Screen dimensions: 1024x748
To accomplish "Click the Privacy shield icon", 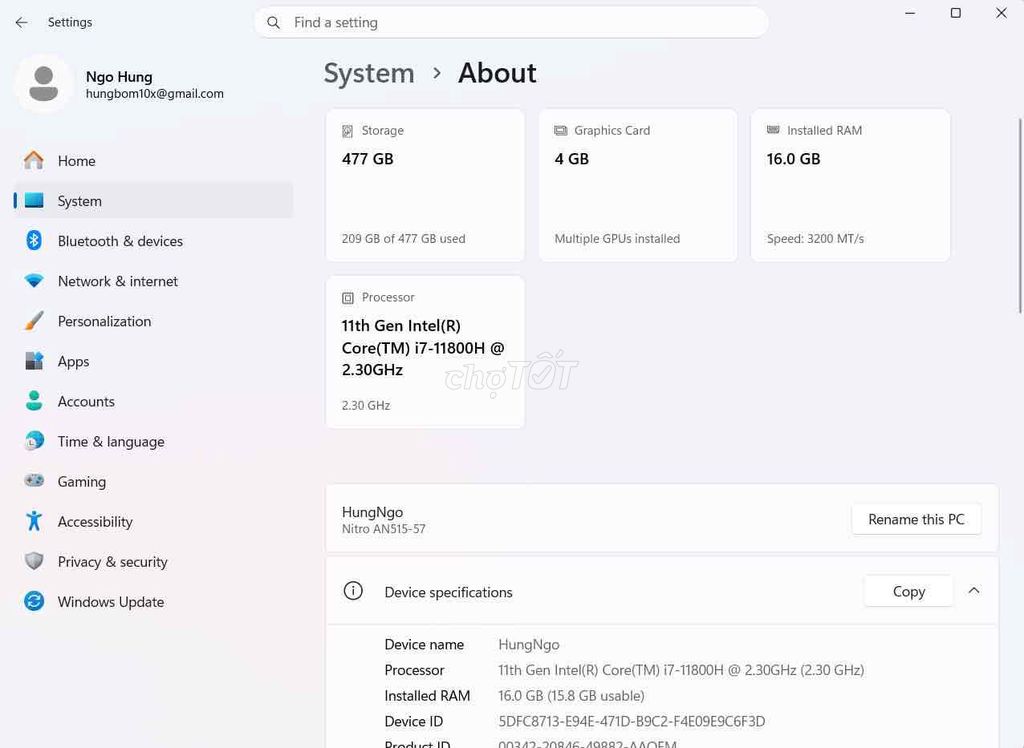I will coord(34,561).
